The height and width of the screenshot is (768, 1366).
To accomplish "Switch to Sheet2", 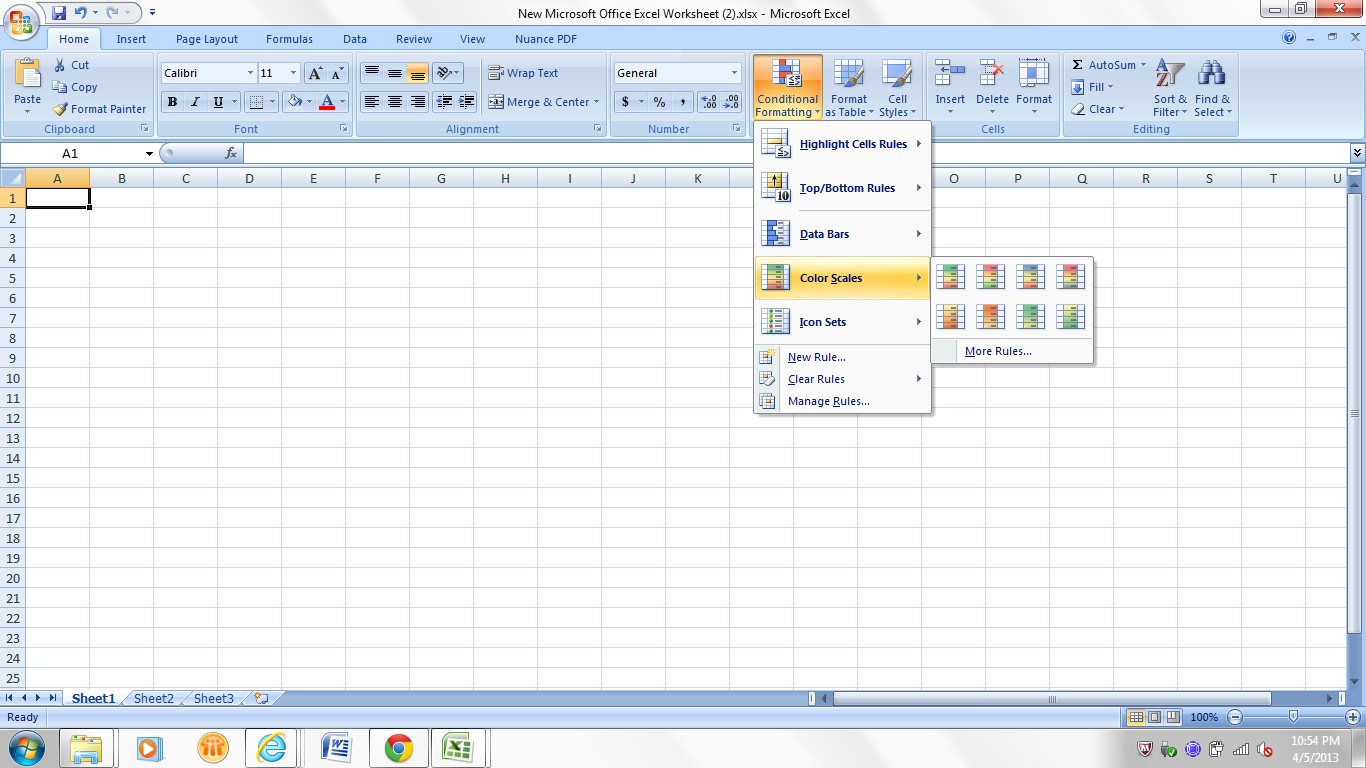I will [152, 698].
